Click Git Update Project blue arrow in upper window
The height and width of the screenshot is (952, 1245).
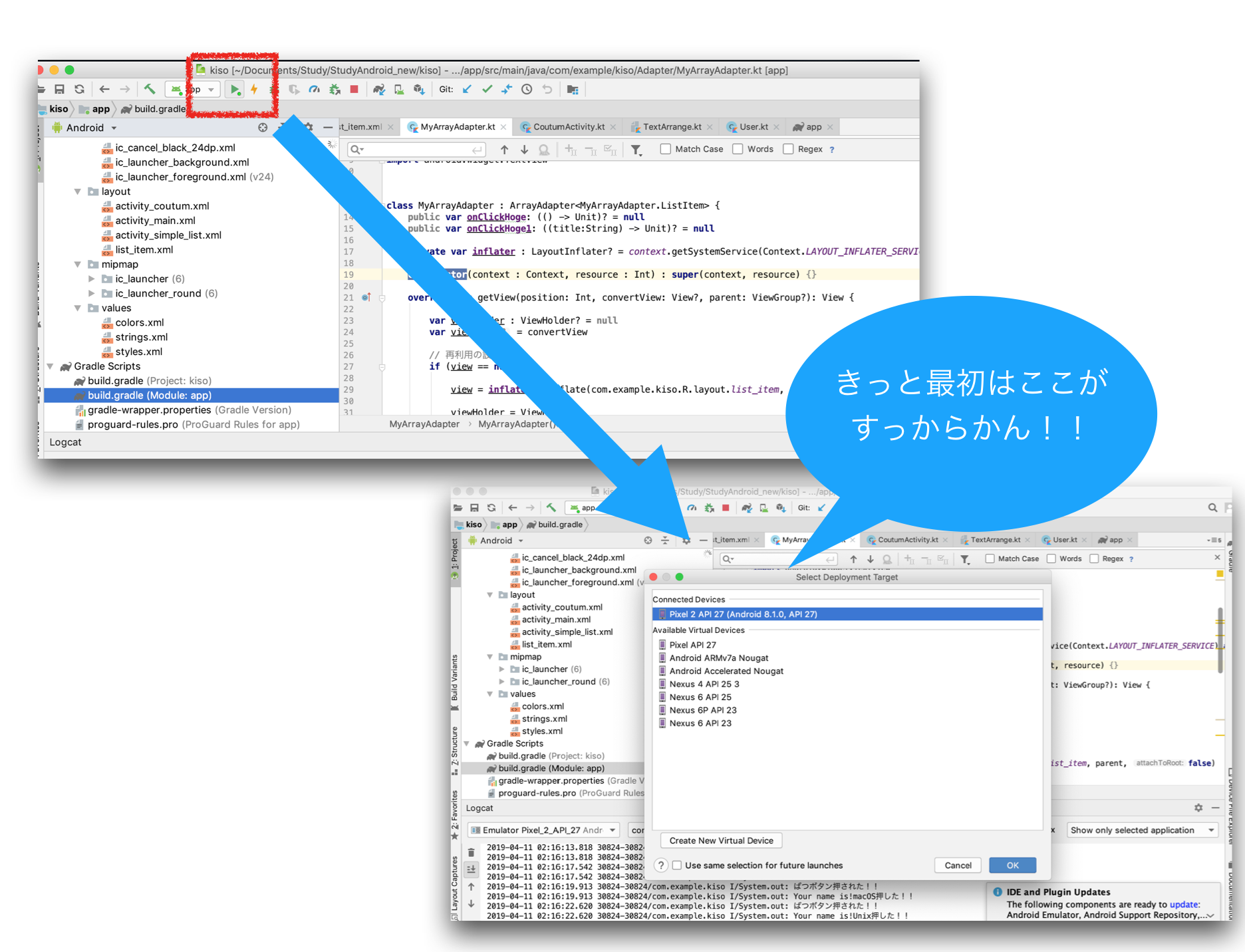click(467, 89)
